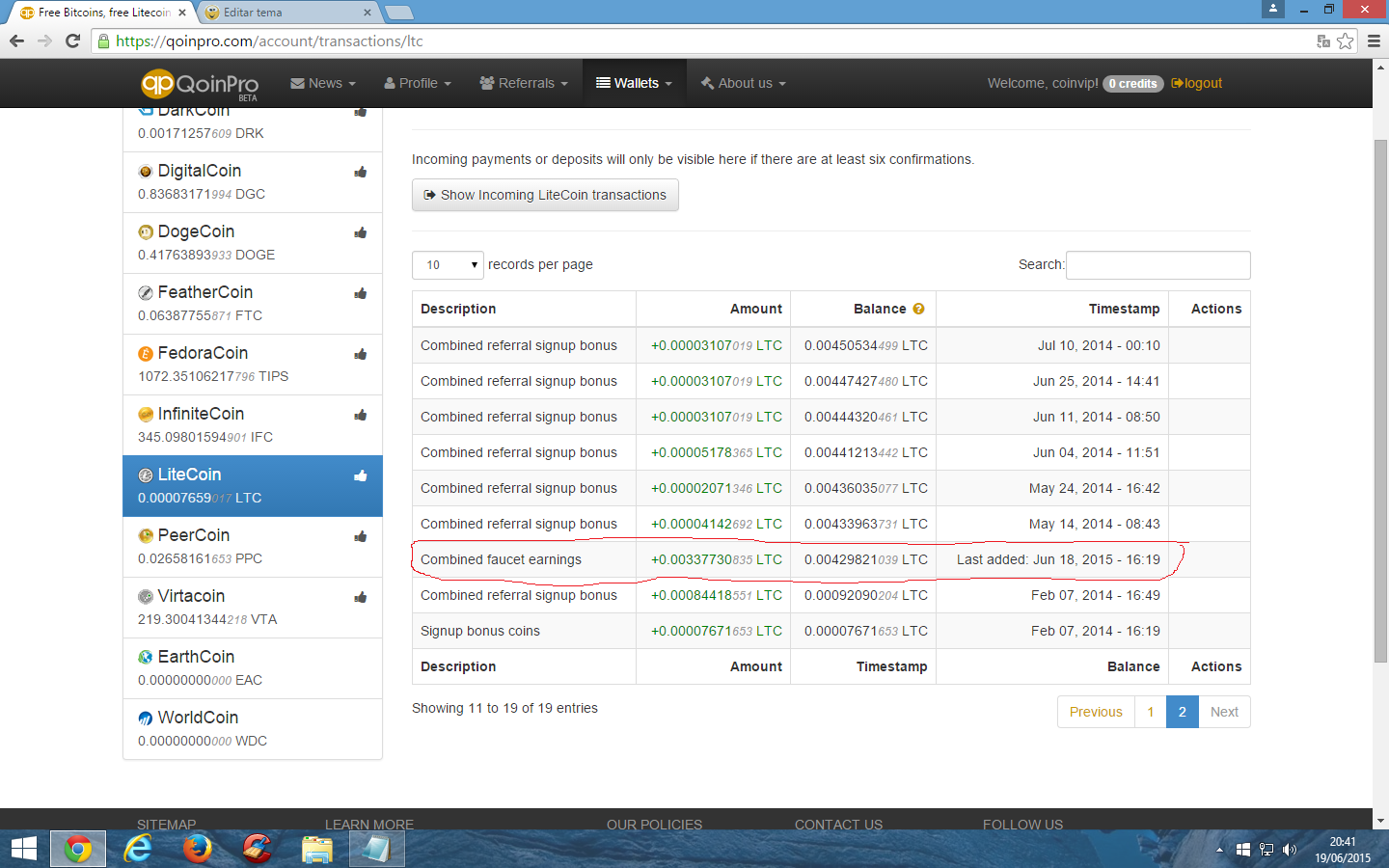Open Virtacoin wallet
Screen dimensions: 1389x868
click(253, 608)
